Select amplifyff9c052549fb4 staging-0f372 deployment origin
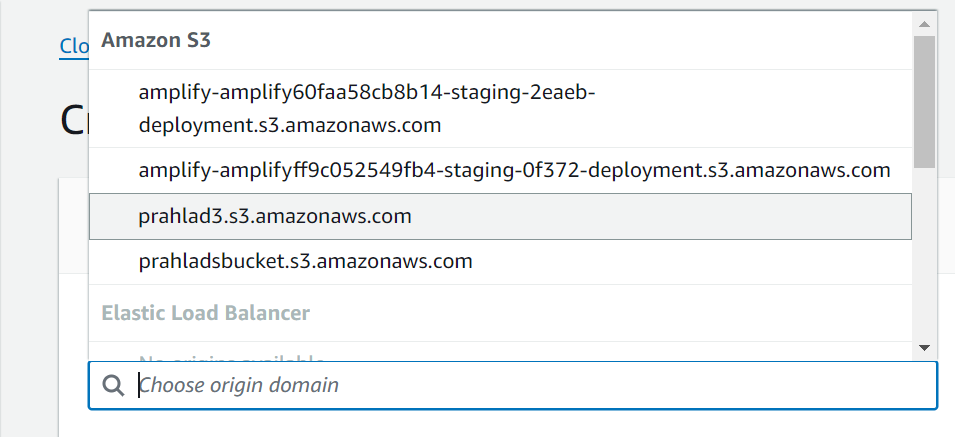Image resolution: width=955 pixels, height=437 pixels. click(514, 170)
